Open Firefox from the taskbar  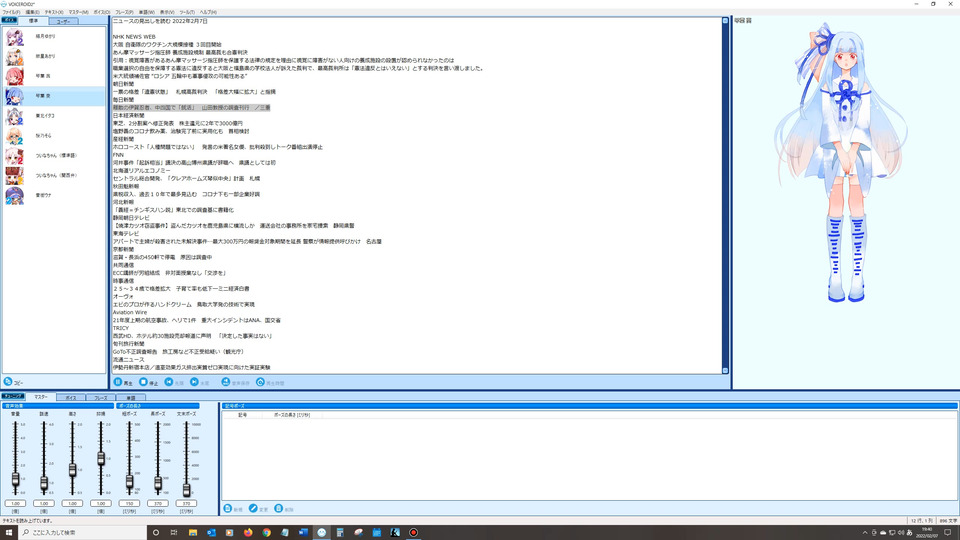click(248, 533)
